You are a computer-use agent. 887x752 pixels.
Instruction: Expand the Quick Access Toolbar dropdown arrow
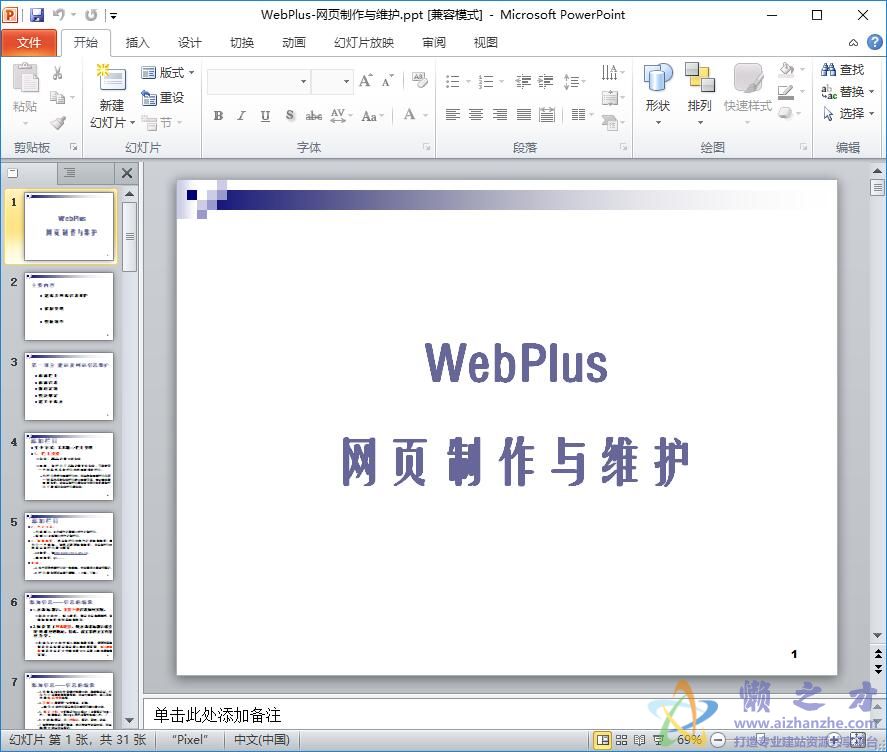pyautogui.click(x=112, y=13)
